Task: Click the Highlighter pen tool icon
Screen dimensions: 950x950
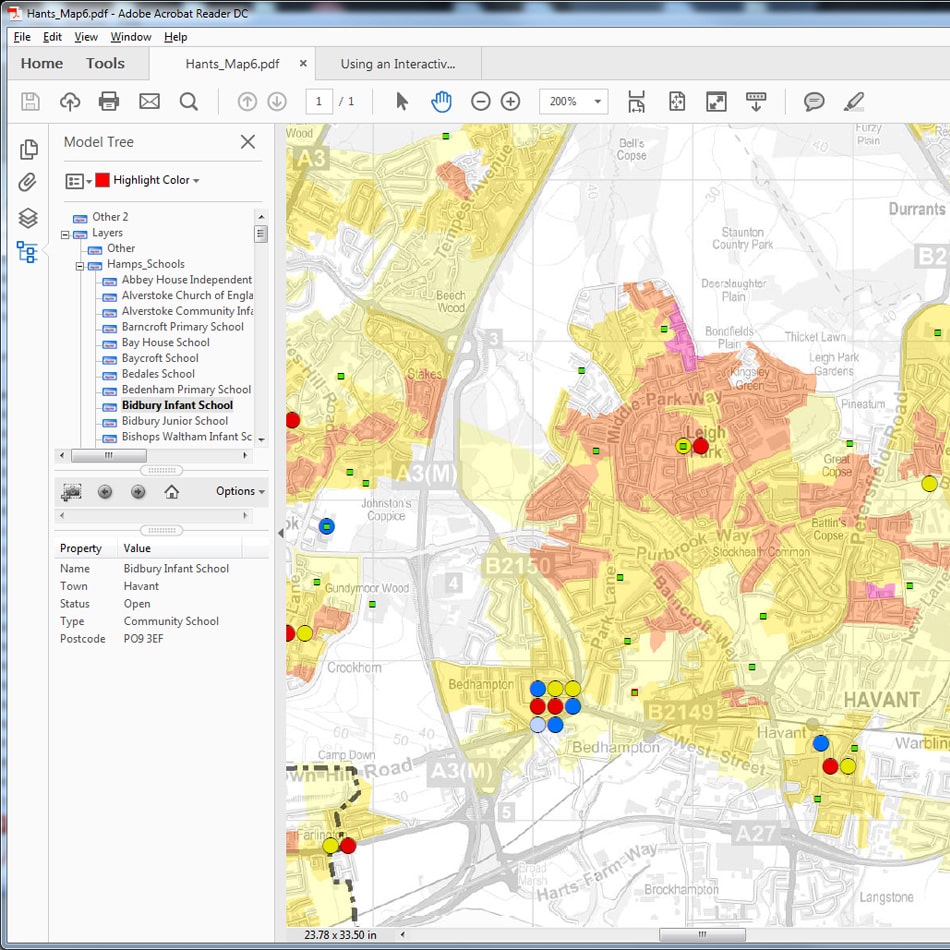Action: tap(853, 101)
